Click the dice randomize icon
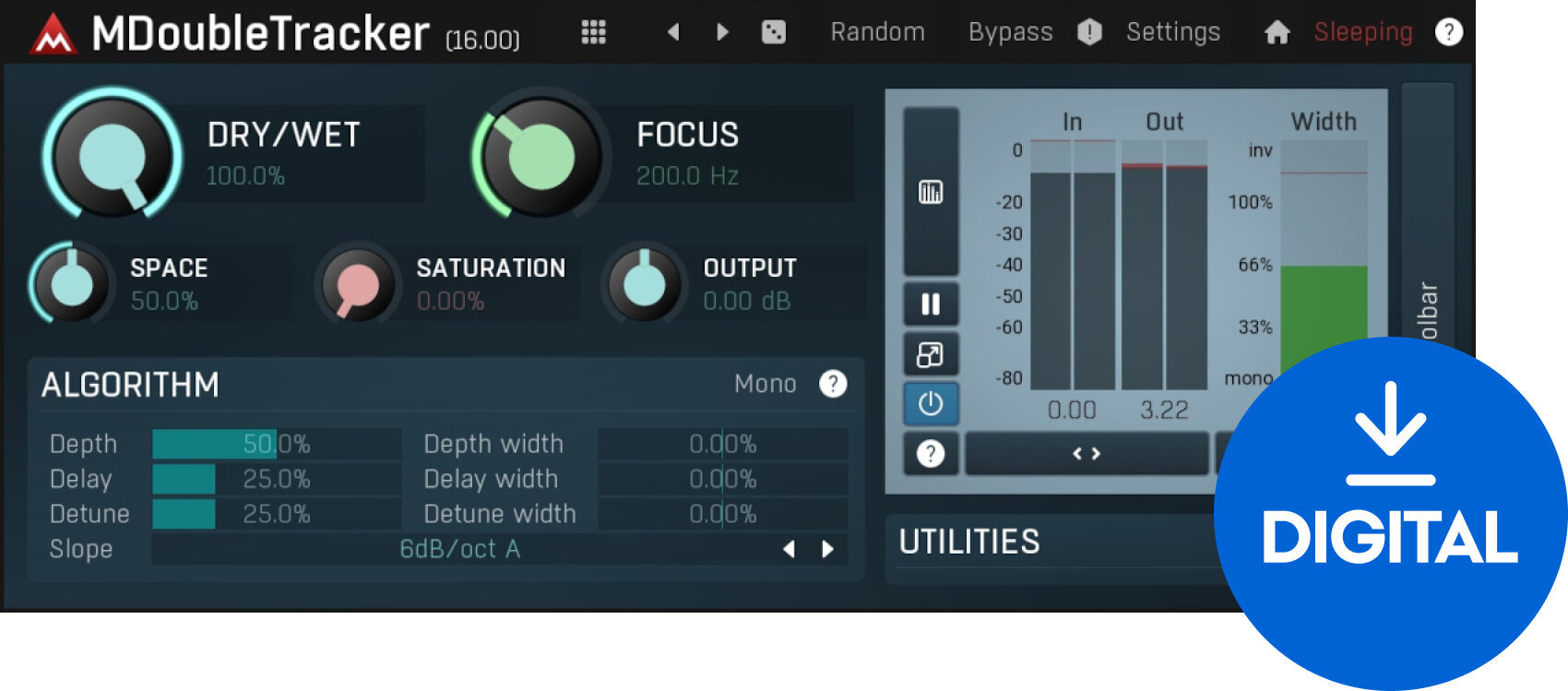This screenshot has height=691, width=1568. pos(773,32)
